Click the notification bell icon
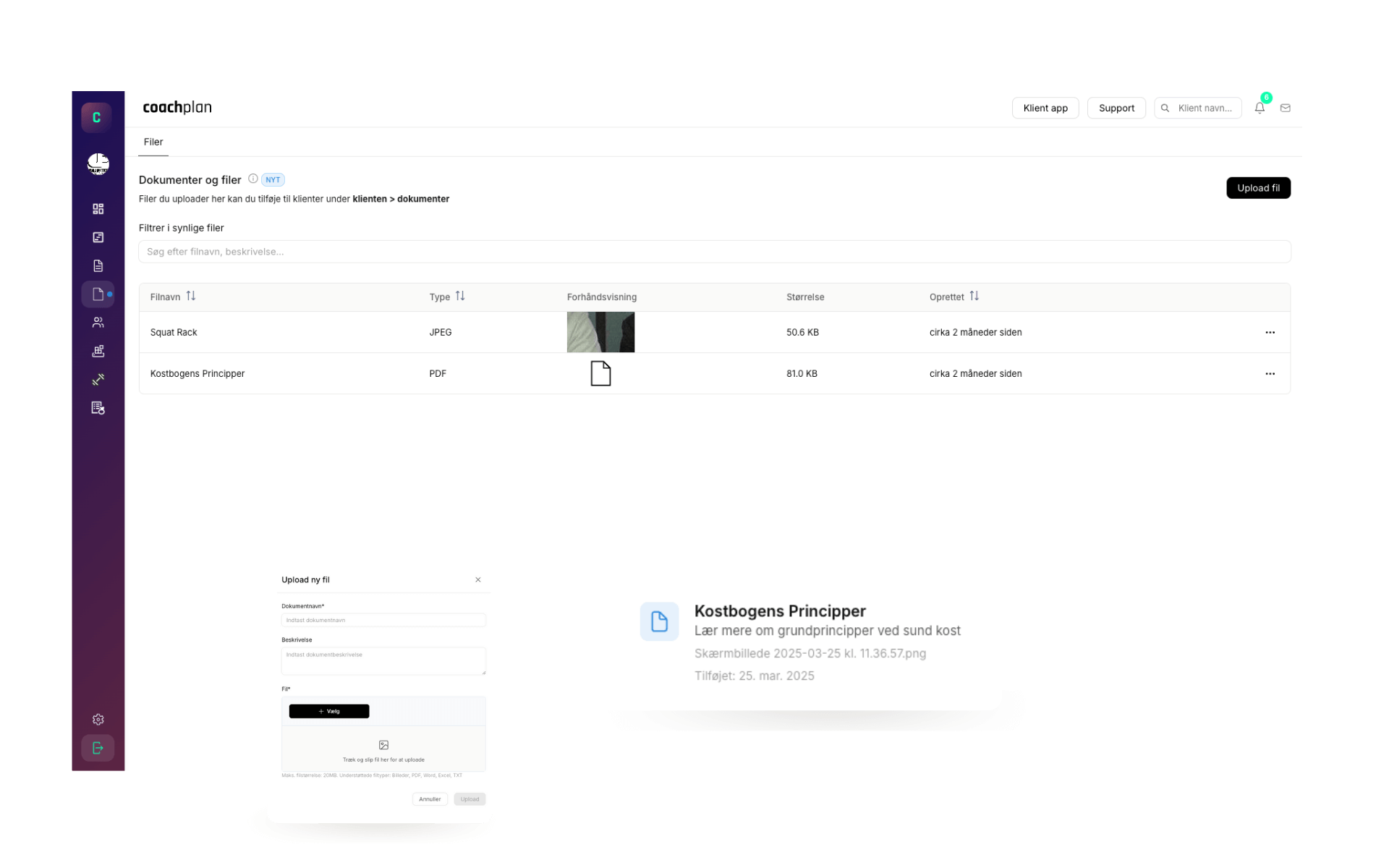 pyautogui.click(x=1260, y=108)
